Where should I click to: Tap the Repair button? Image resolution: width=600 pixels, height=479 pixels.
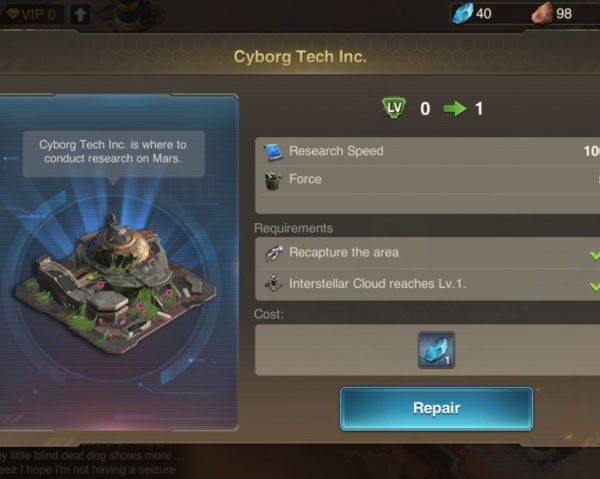click(436, 409)
